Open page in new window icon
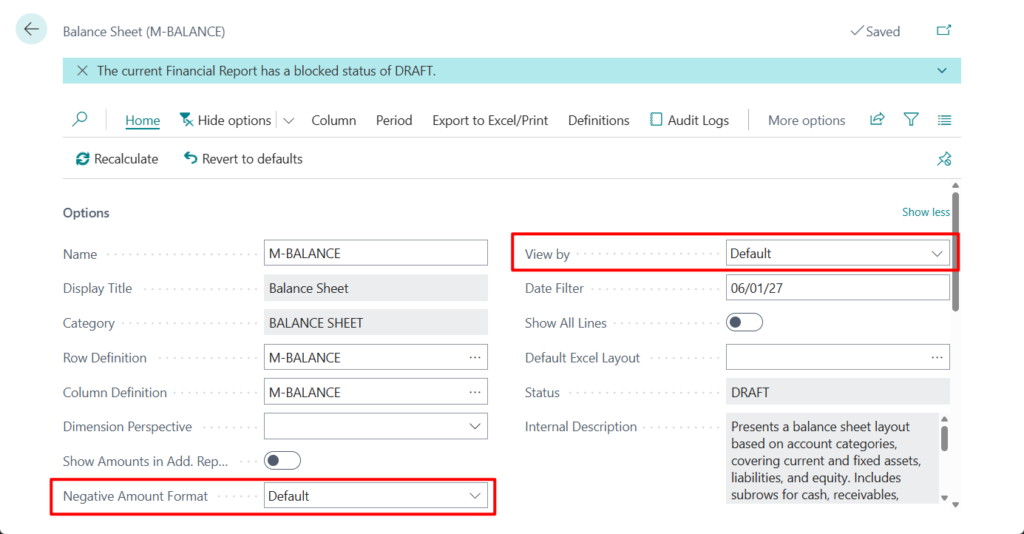Viewport: 1024px width, 534px height. click(943, 31)
